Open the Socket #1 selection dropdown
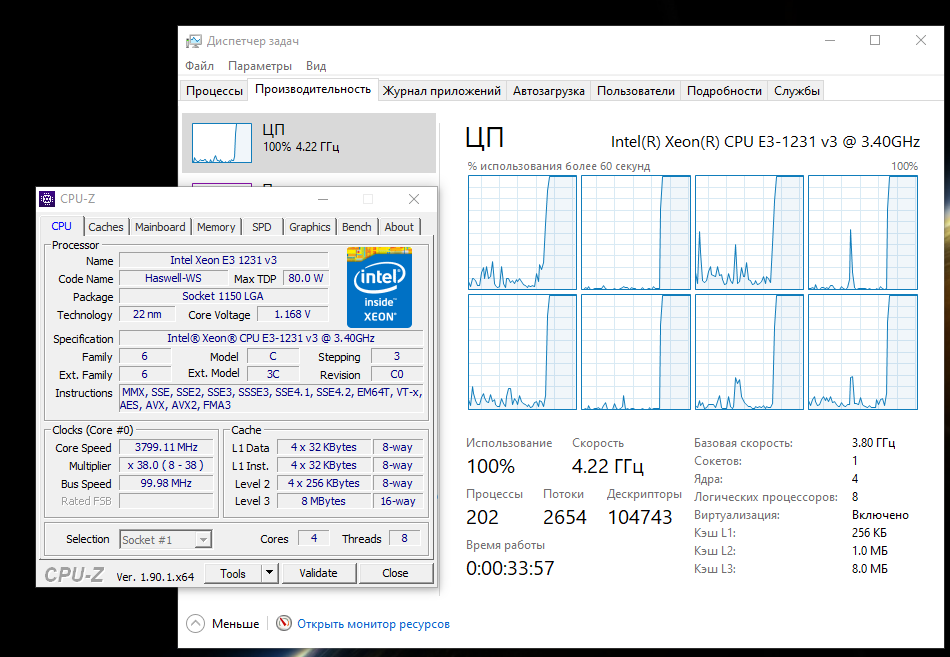 pyautogui.click(x=165, y=539)
